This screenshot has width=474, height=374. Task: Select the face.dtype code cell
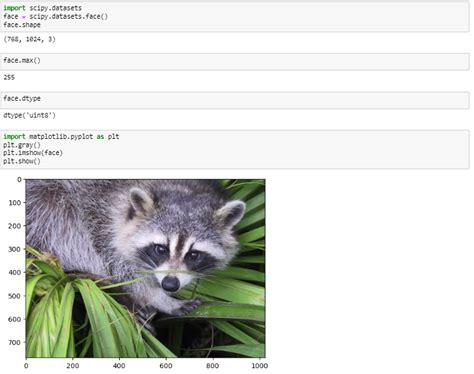click(x=235, y=100)
